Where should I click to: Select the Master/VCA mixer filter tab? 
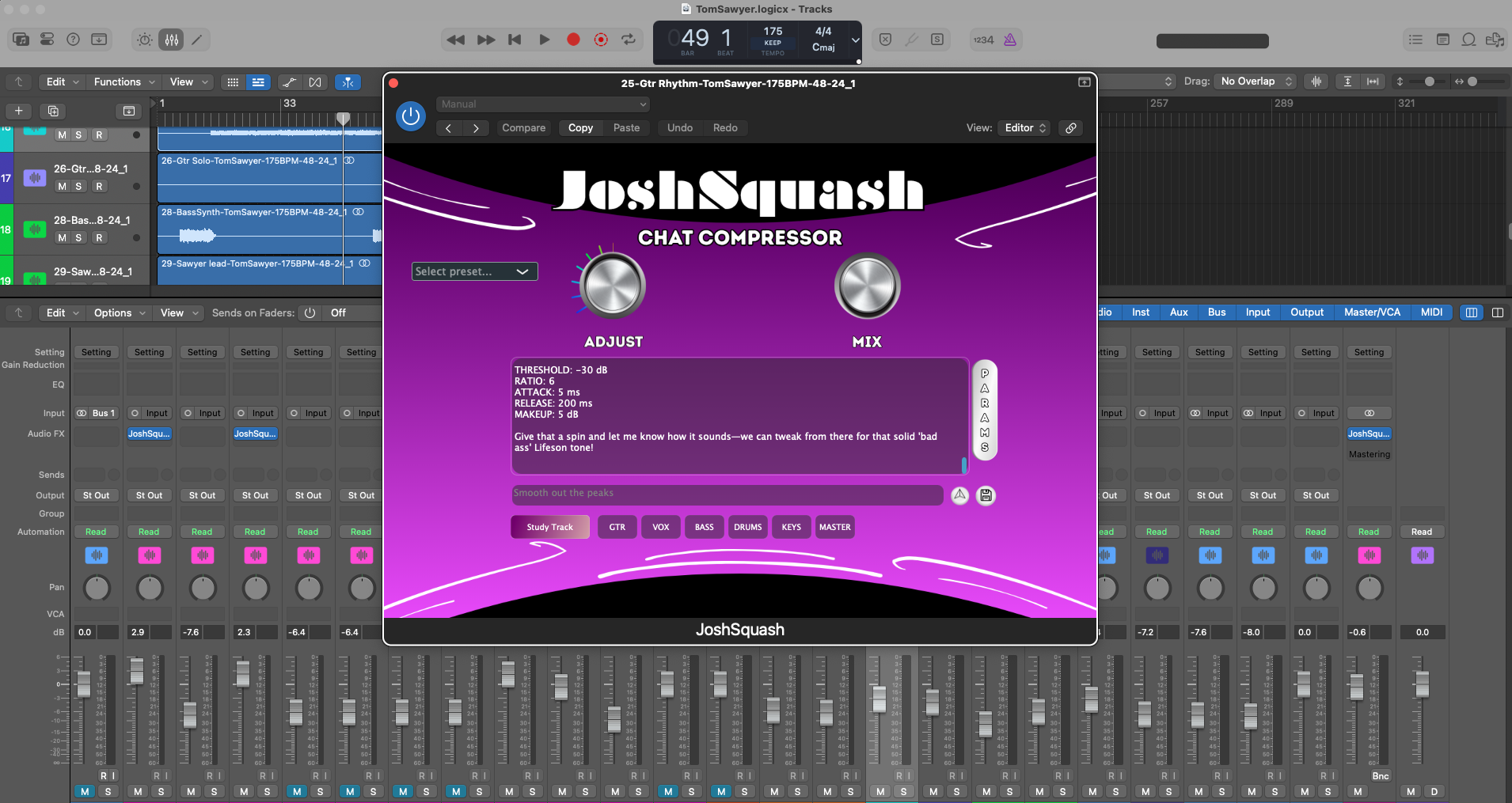(1371, 312)
